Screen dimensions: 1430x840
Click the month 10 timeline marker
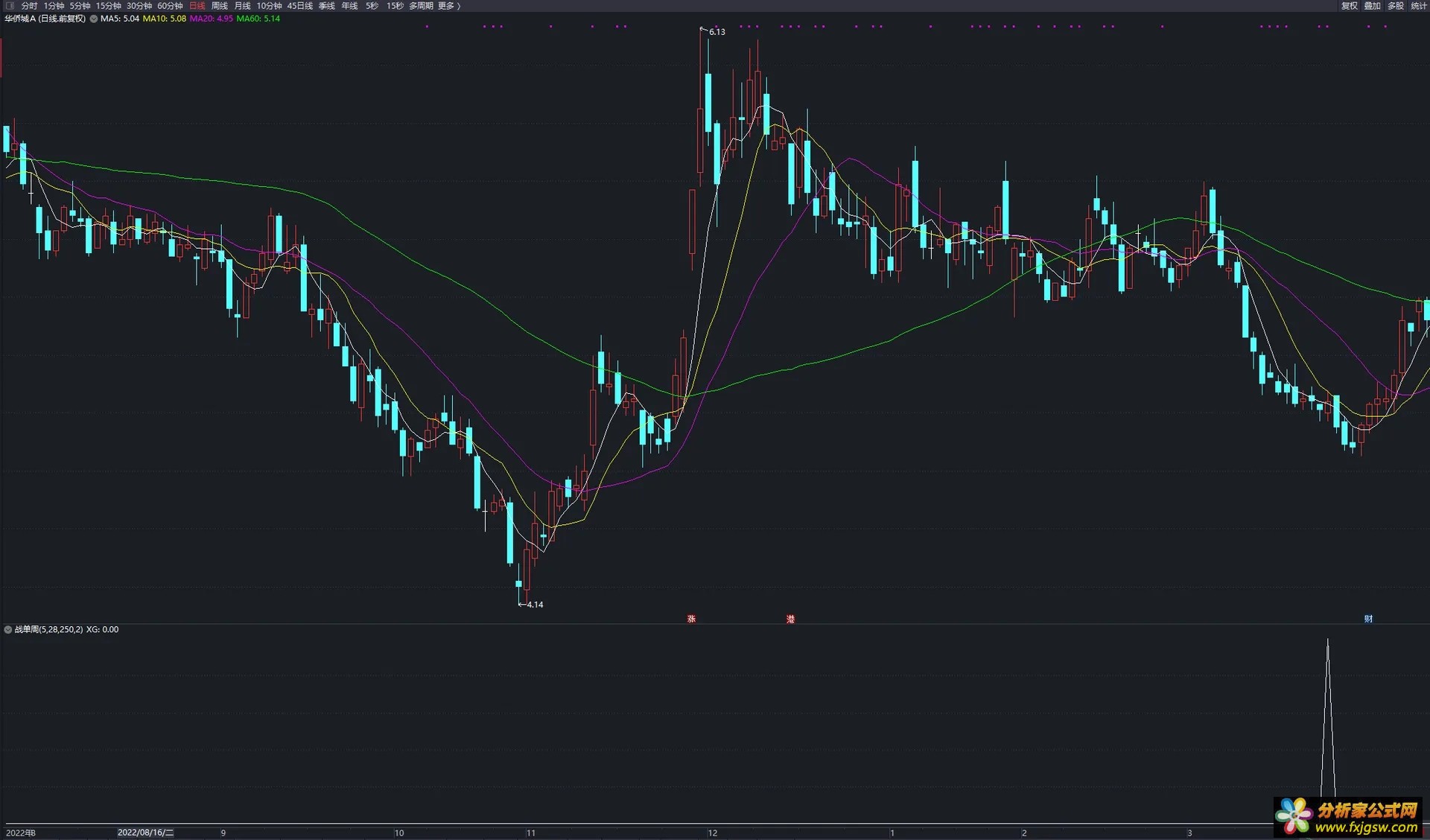[399, 833]
